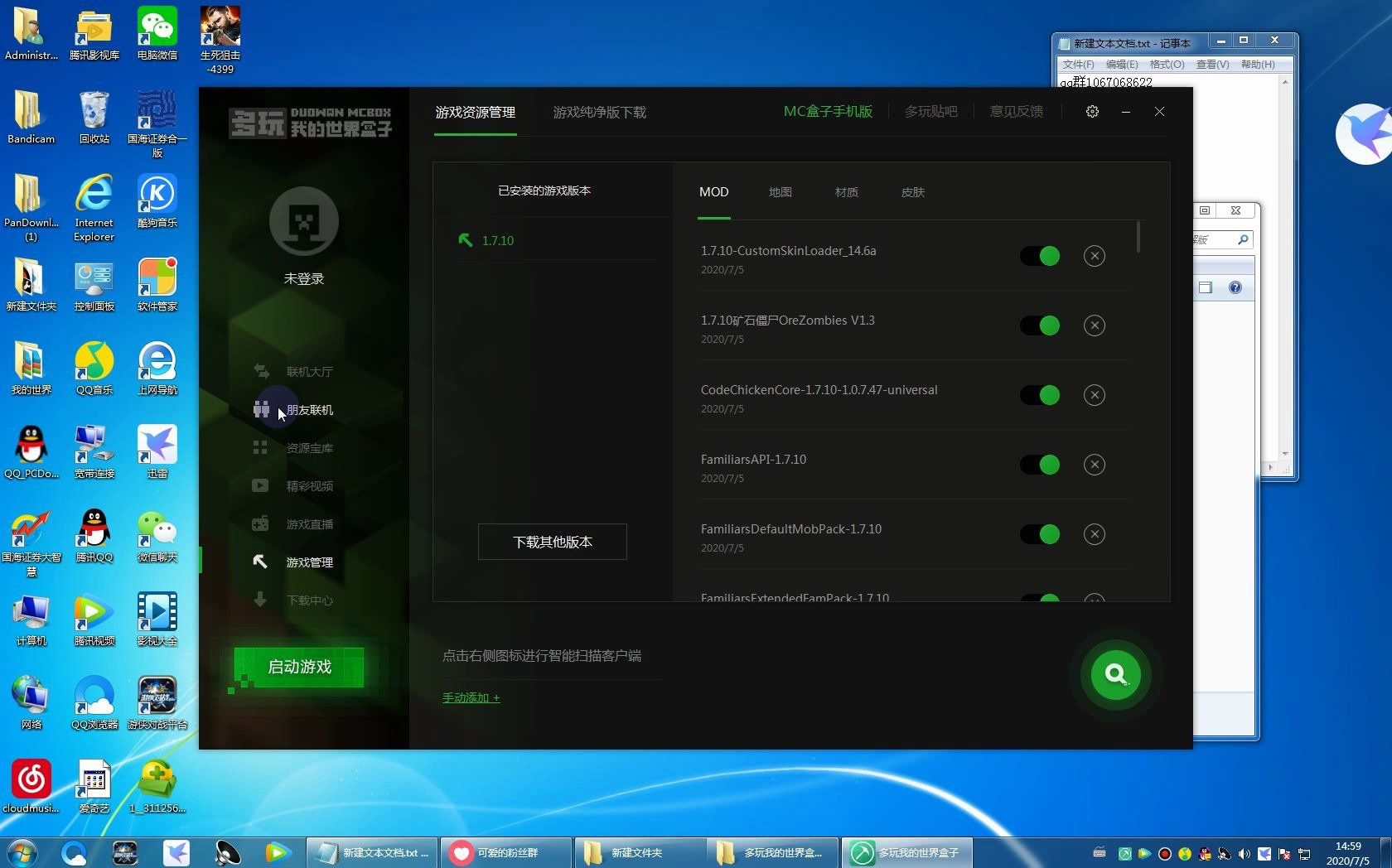This screenshot has height=868, width=1392.
Task: Remove the FamiliarsAPI-1.7.10 mod
Action: point(1095,465)
